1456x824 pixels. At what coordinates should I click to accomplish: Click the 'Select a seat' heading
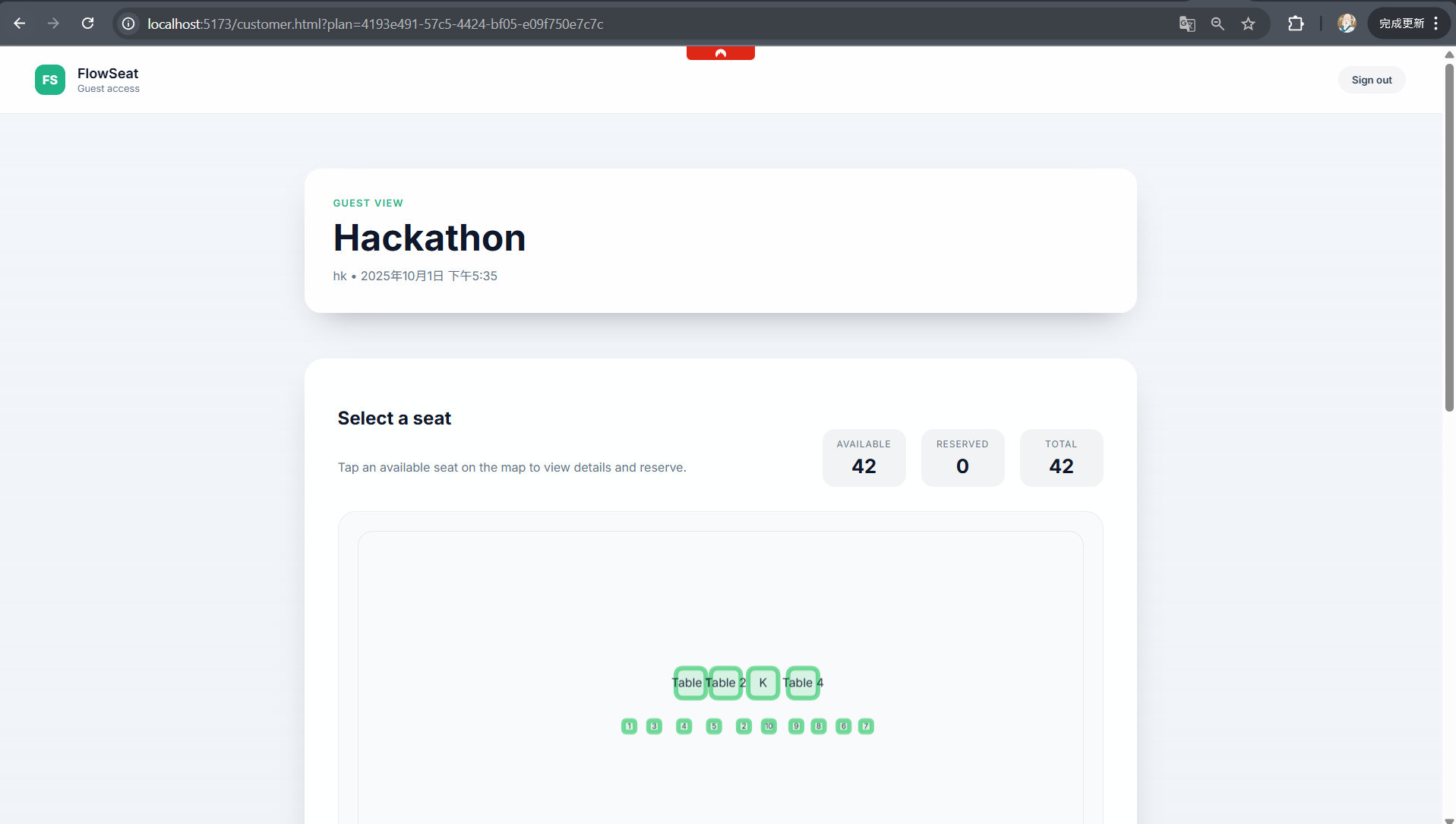tap(394, 418)
